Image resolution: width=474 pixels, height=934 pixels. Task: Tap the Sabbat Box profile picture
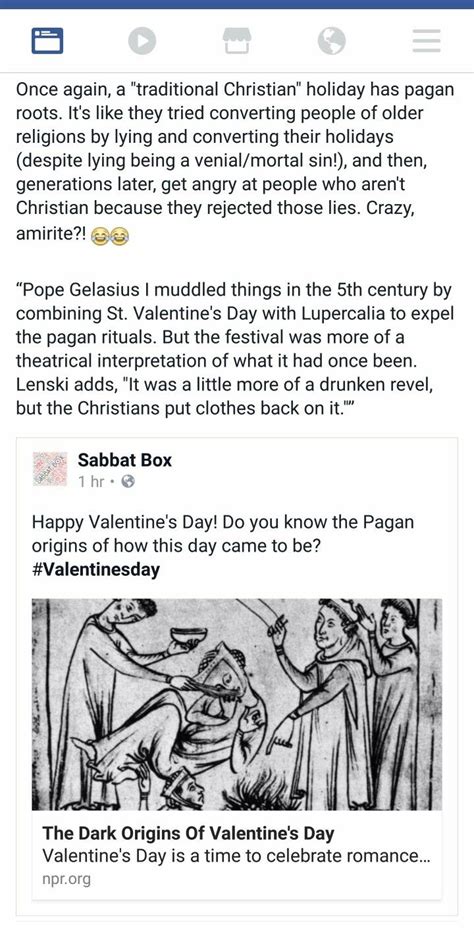(51, 469)
